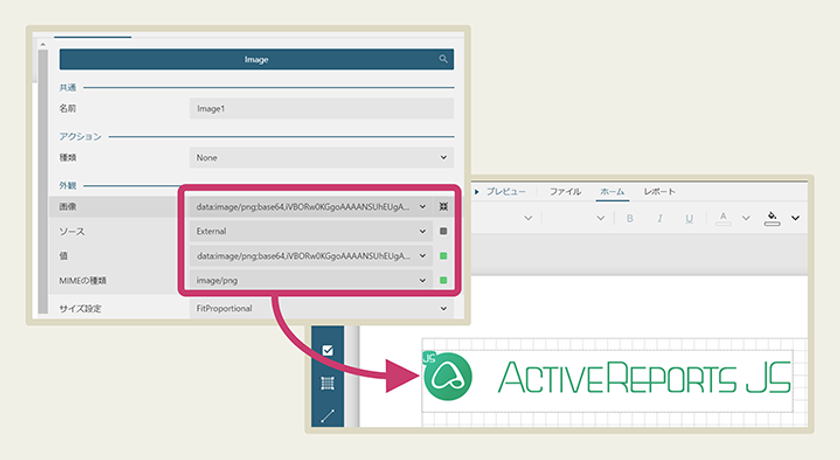Open the ファイル tab

(x=565, y=192)
